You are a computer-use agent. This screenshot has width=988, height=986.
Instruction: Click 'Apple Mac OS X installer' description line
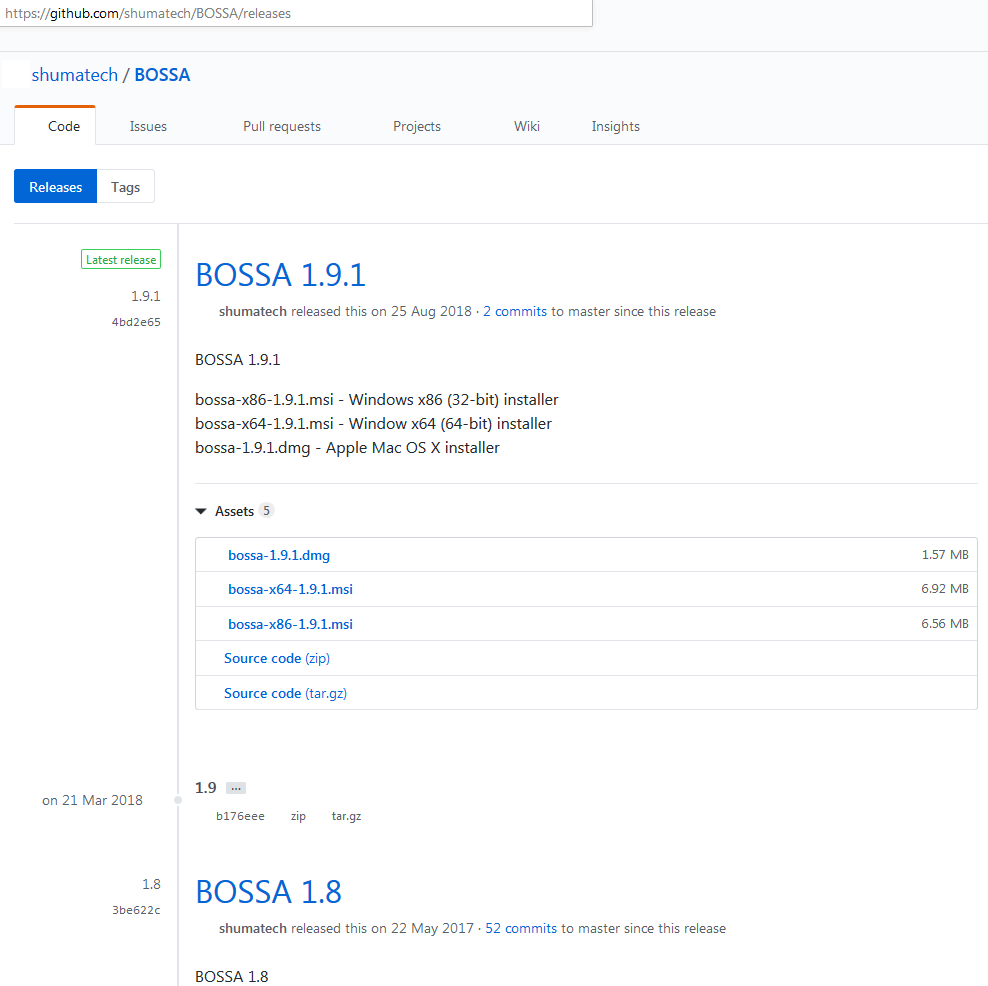point(347,447)
